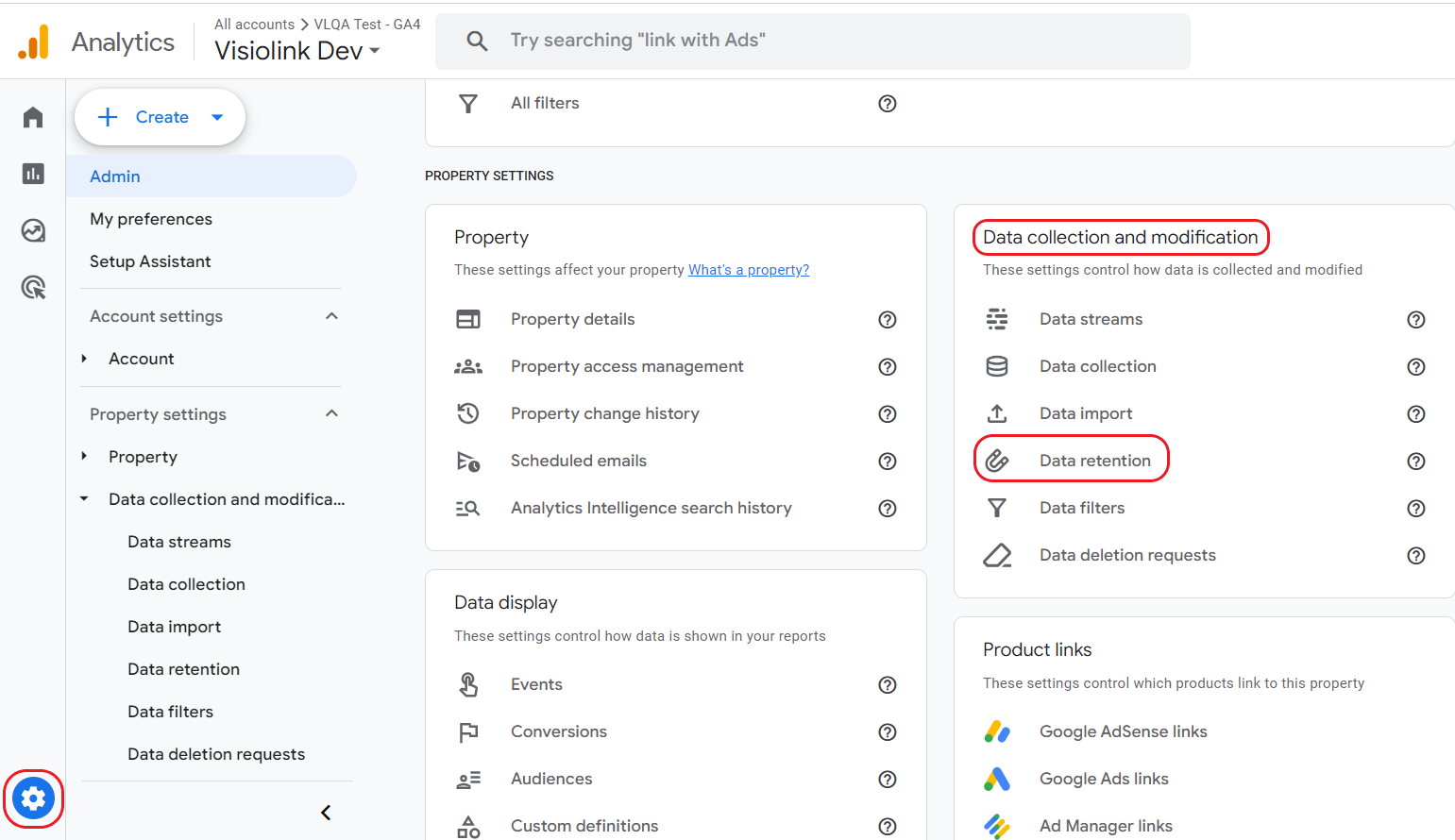Viewport: 1455px width, 840px height.
Task: Select Data streams in sidebar tree
Action: [179, 542]
